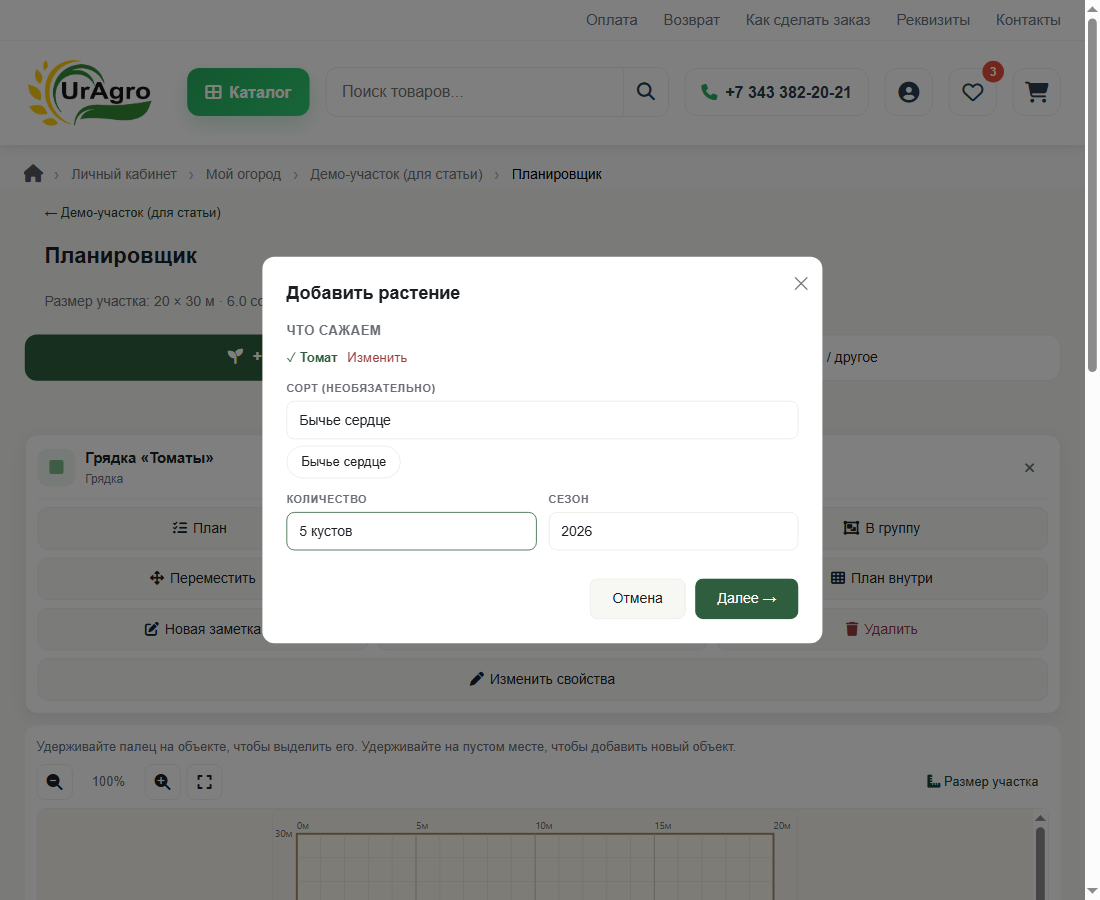Open the Каталог menu button

click(248, 92)
